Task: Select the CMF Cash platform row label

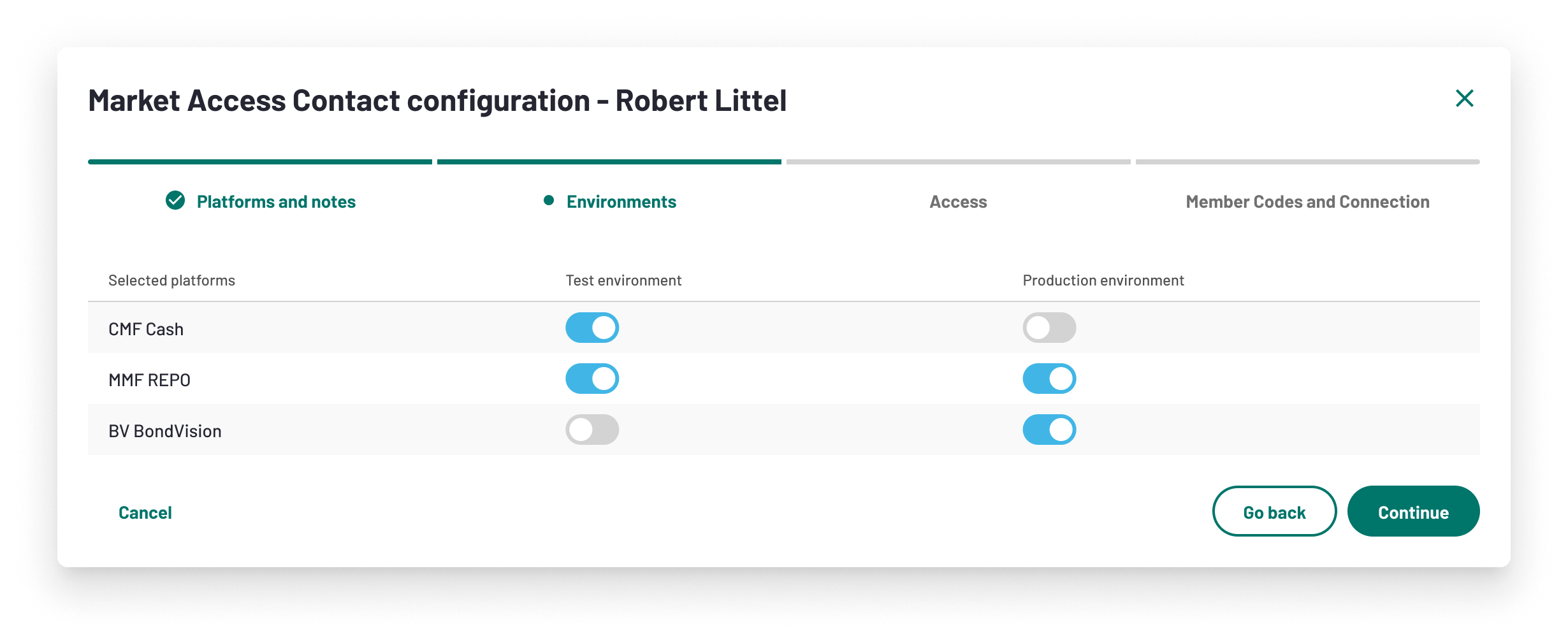Action: tap(146, 329)
